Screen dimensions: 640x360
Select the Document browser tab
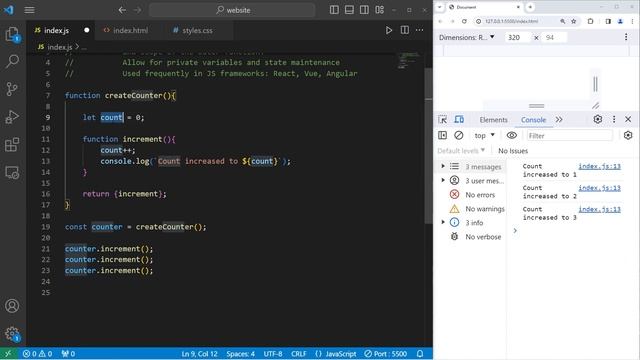click(484, 7)
